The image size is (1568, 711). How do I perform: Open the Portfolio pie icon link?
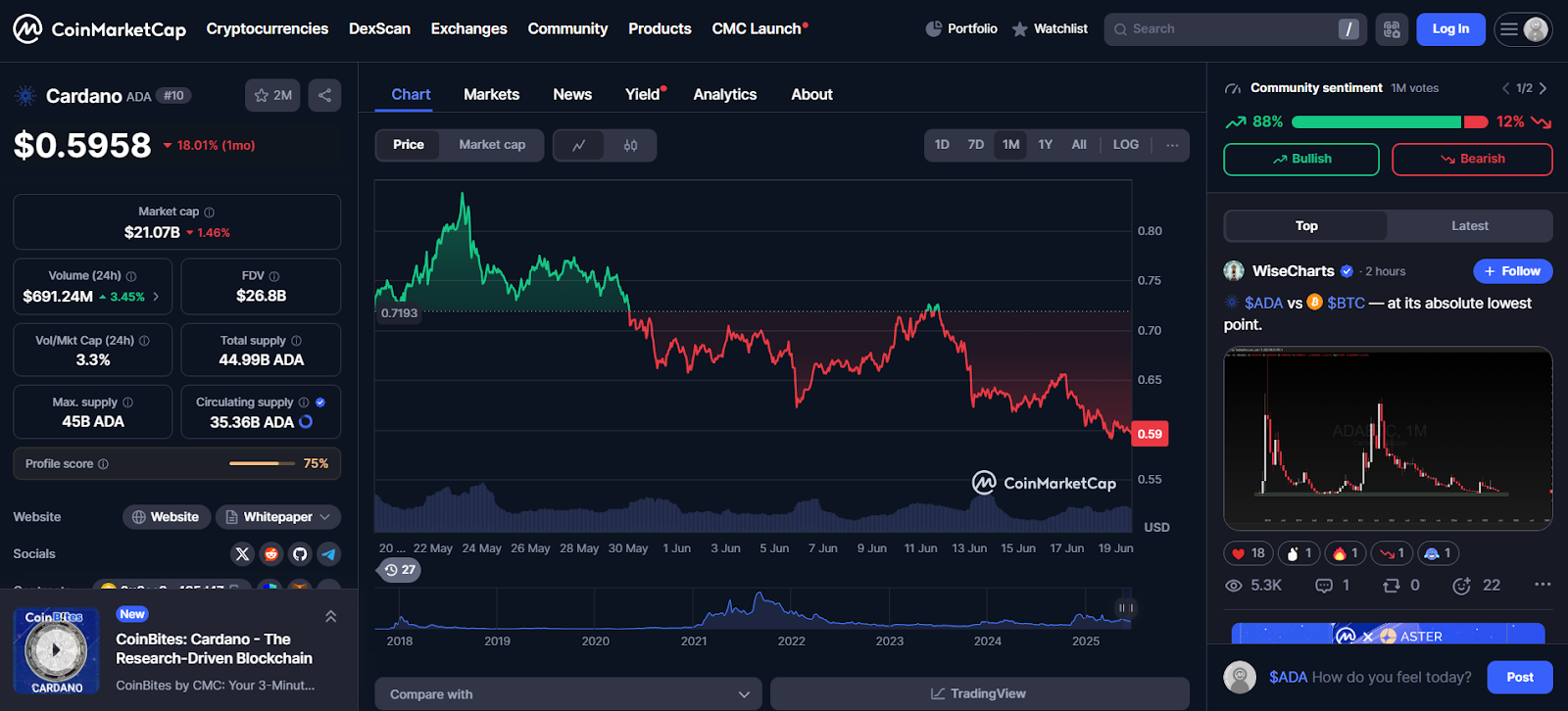coord(961,29)
